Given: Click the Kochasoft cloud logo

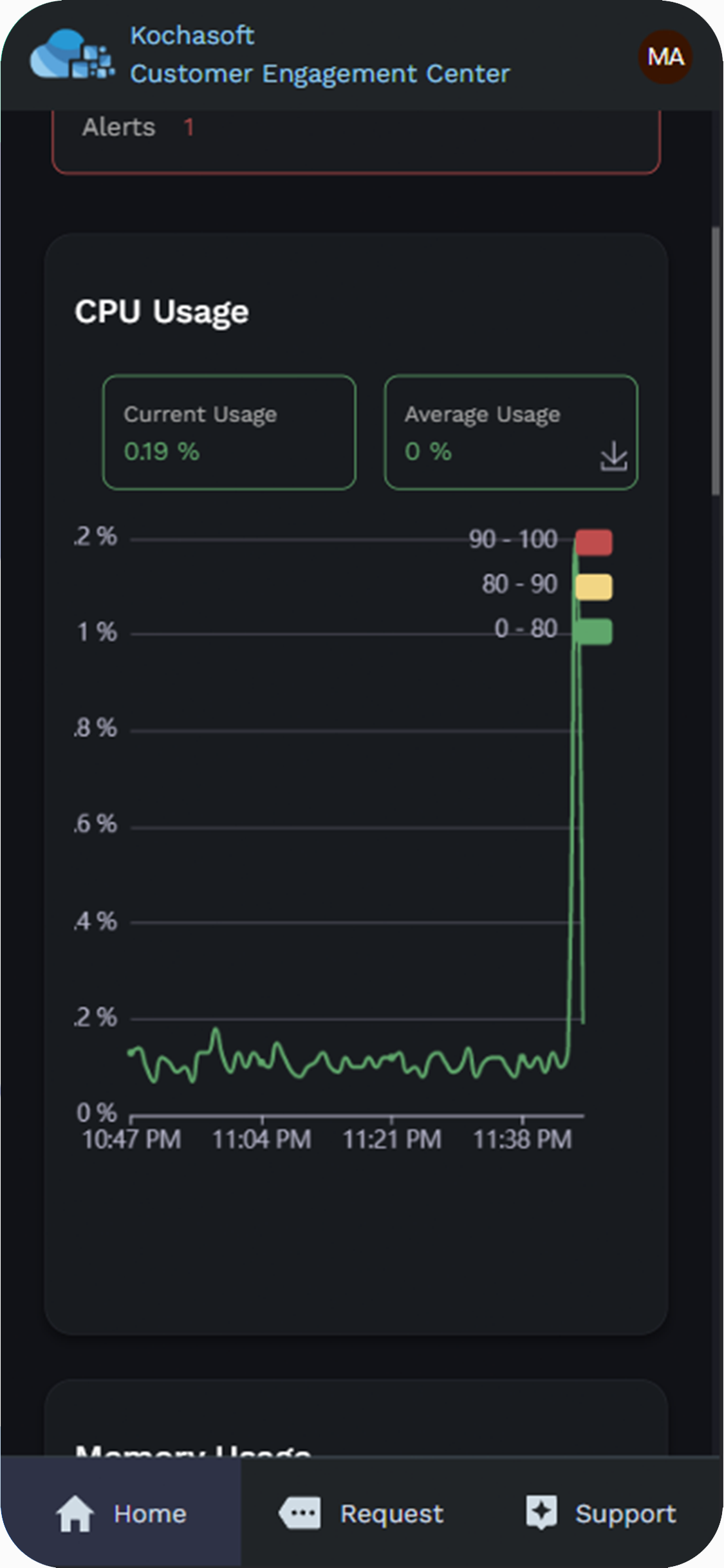Looking at the screenshot, I should pos(72,55).
